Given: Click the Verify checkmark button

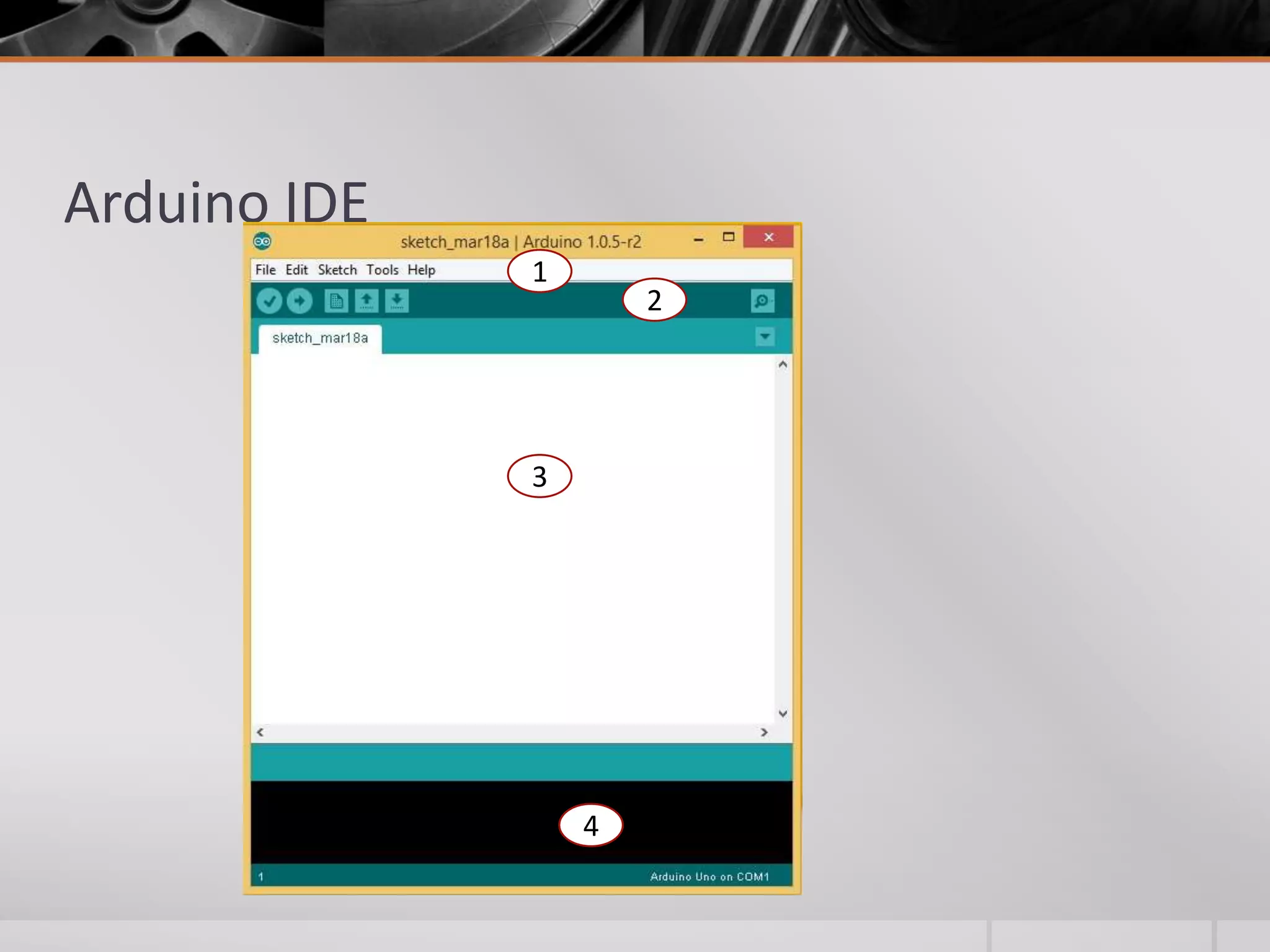Looking at the screenshot, I should pos(269,301).
